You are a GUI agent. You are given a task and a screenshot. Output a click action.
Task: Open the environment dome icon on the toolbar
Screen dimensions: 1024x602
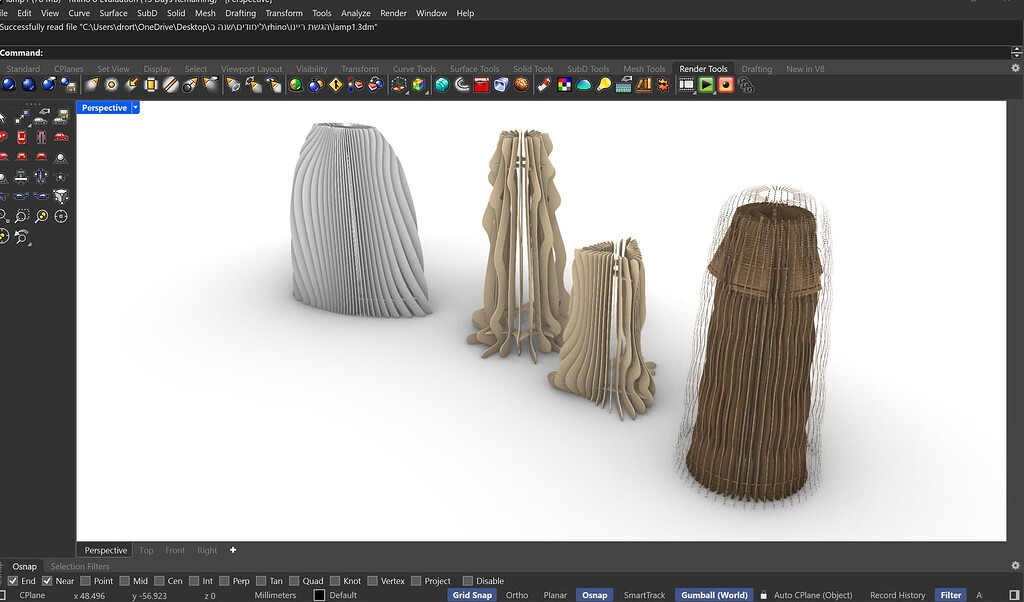(583, 86)
